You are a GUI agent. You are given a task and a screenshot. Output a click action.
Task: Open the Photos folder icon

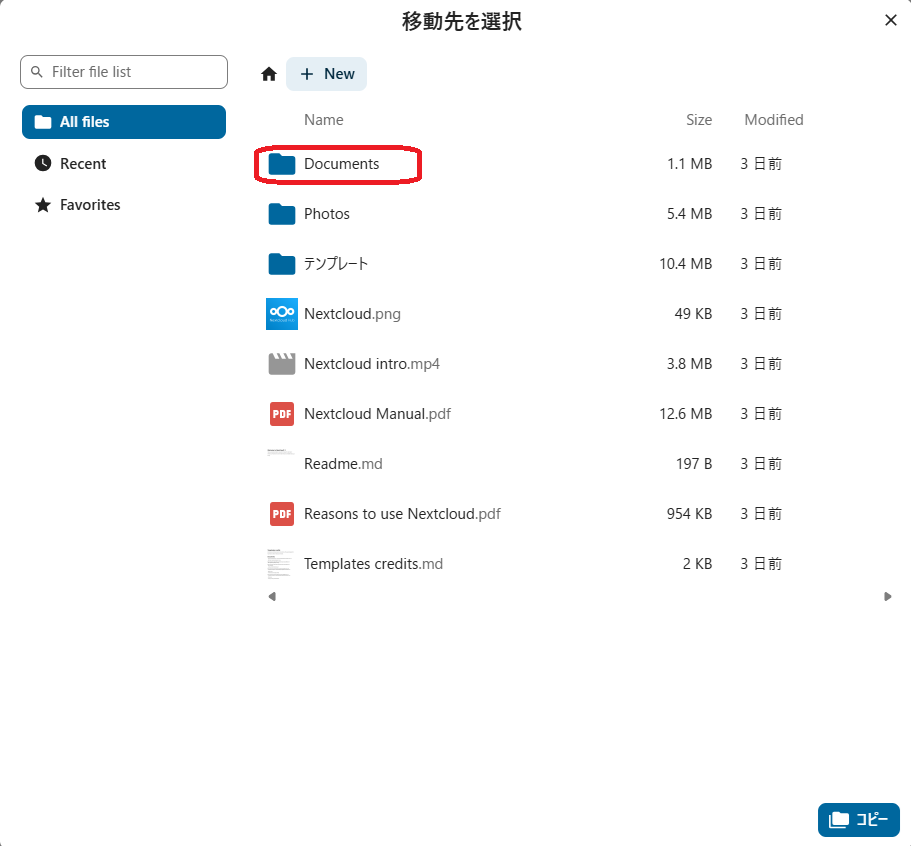pos(282,214)
